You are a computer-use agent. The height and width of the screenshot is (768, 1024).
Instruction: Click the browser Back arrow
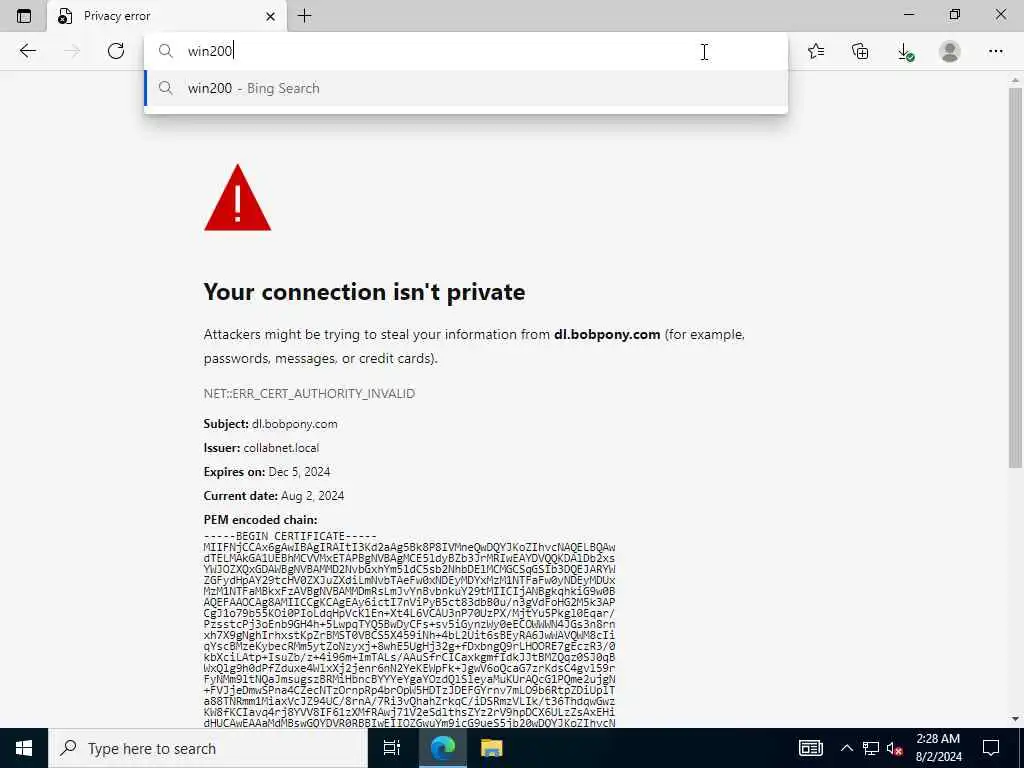(x=27, y=51)
